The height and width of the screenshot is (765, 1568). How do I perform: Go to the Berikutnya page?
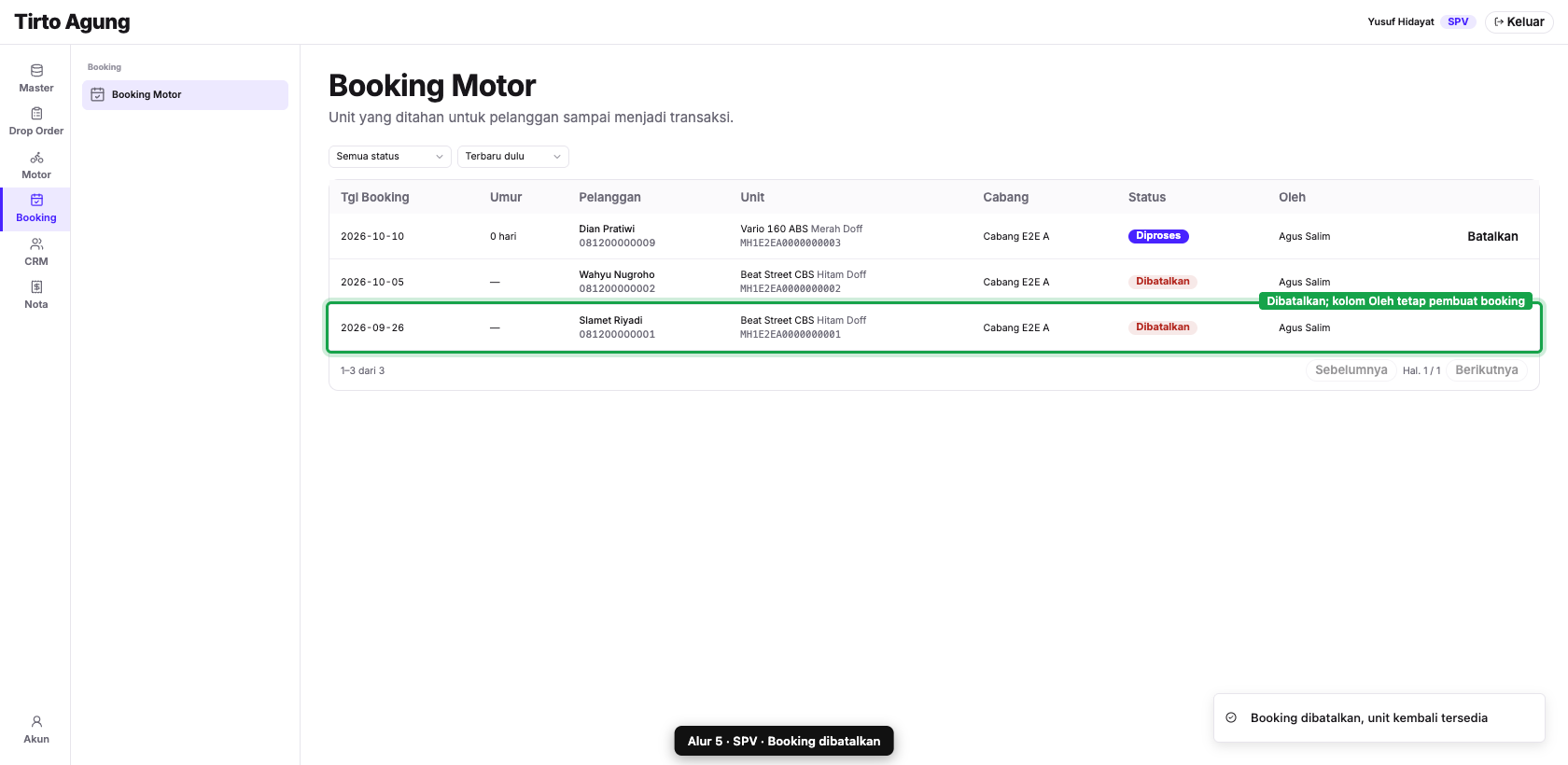[x=1486, y=370]
